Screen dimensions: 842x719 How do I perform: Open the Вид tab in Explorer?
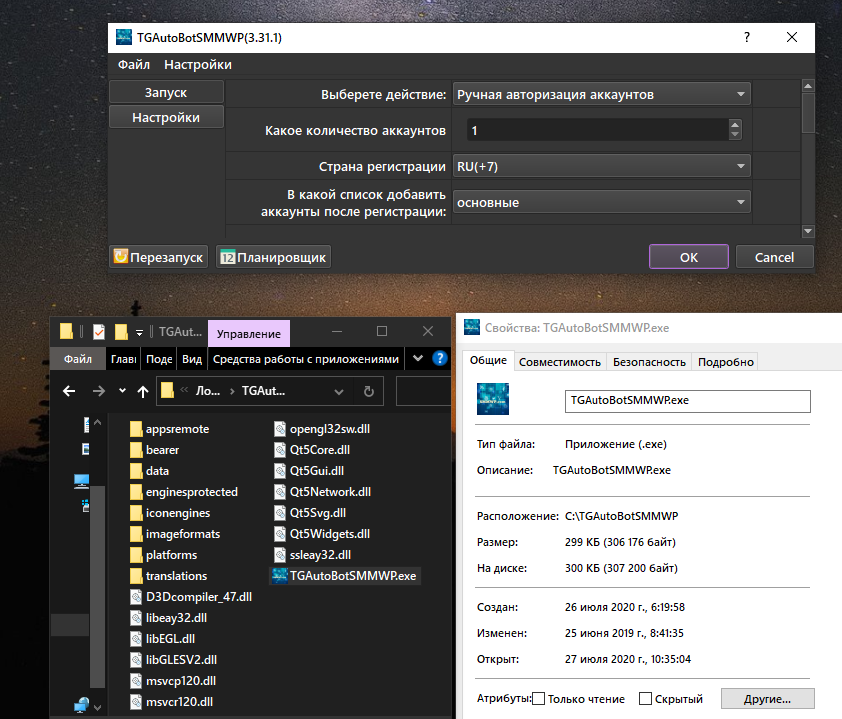tap(192, 359)
